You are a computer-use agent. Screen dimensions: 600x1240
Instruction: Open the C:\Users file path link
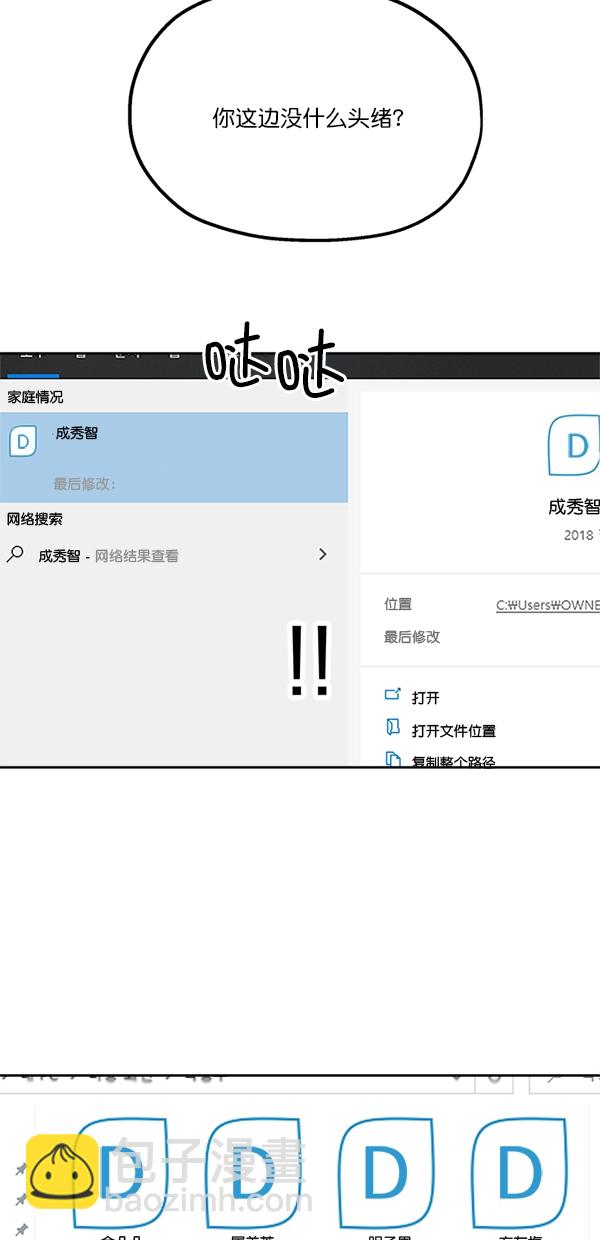[547, 605]
